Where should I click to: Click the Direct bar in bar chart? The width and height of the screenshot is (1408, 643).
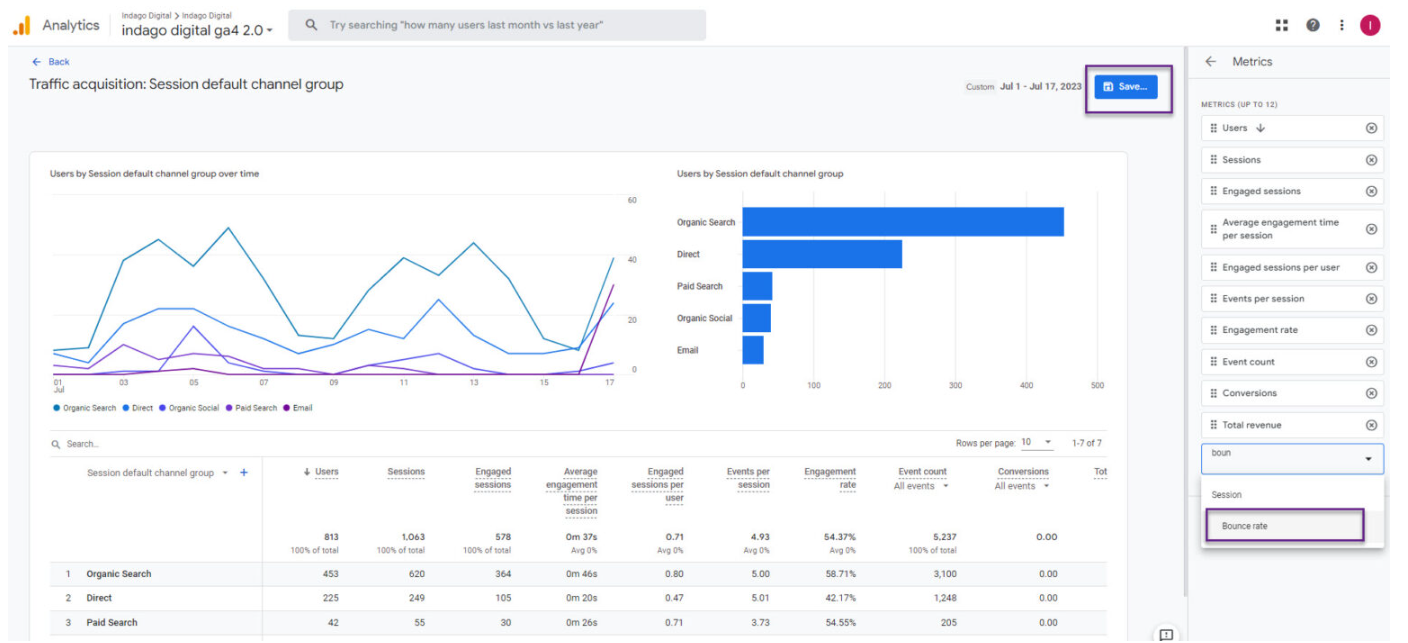coord(822,254)
